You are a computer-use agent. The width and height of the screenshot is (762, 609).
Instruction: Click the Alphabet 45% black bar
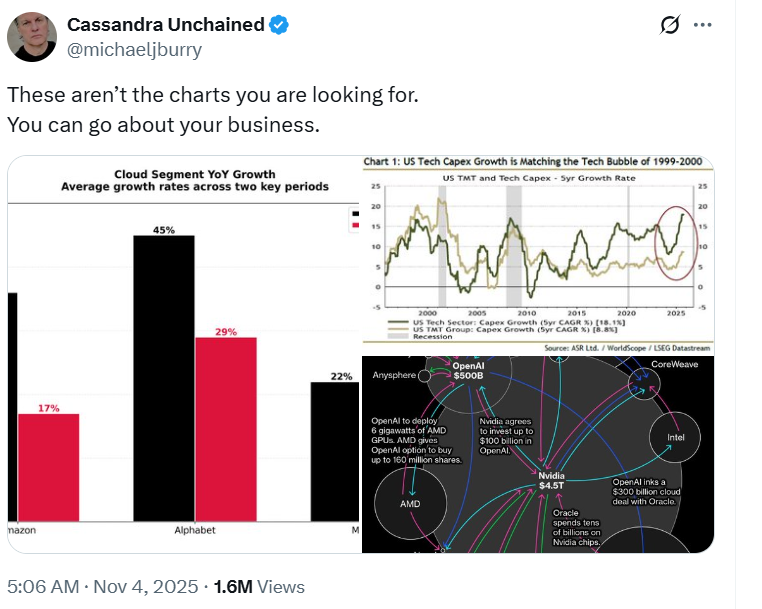(164, 380)
